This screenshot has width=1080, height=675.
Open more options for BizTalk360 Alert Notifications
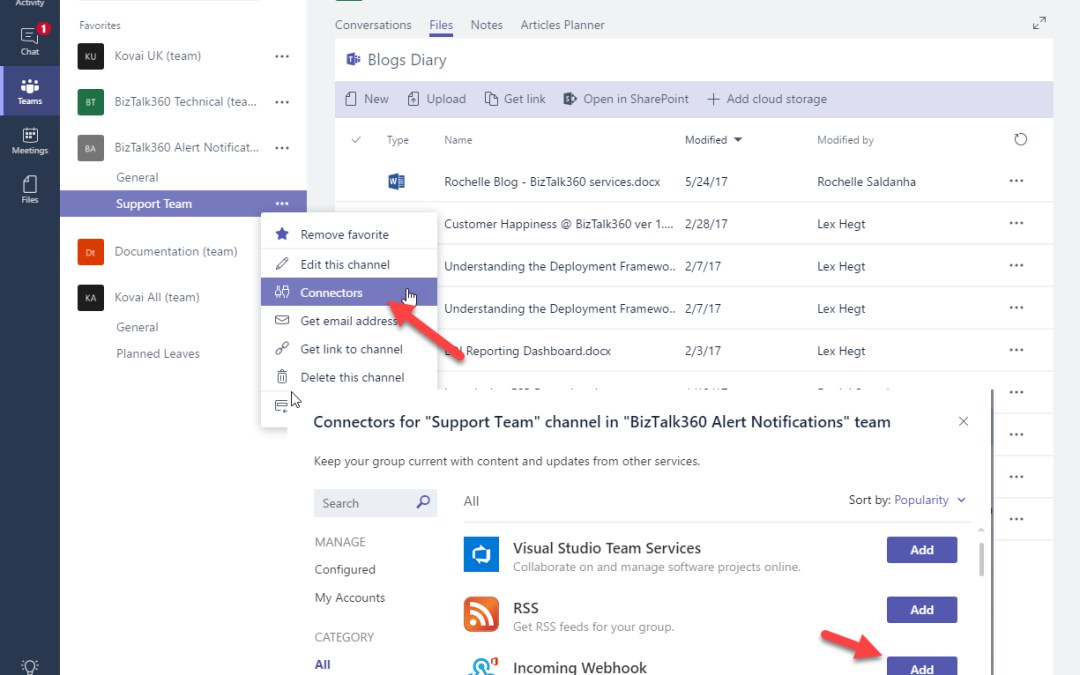click(282, 147)
